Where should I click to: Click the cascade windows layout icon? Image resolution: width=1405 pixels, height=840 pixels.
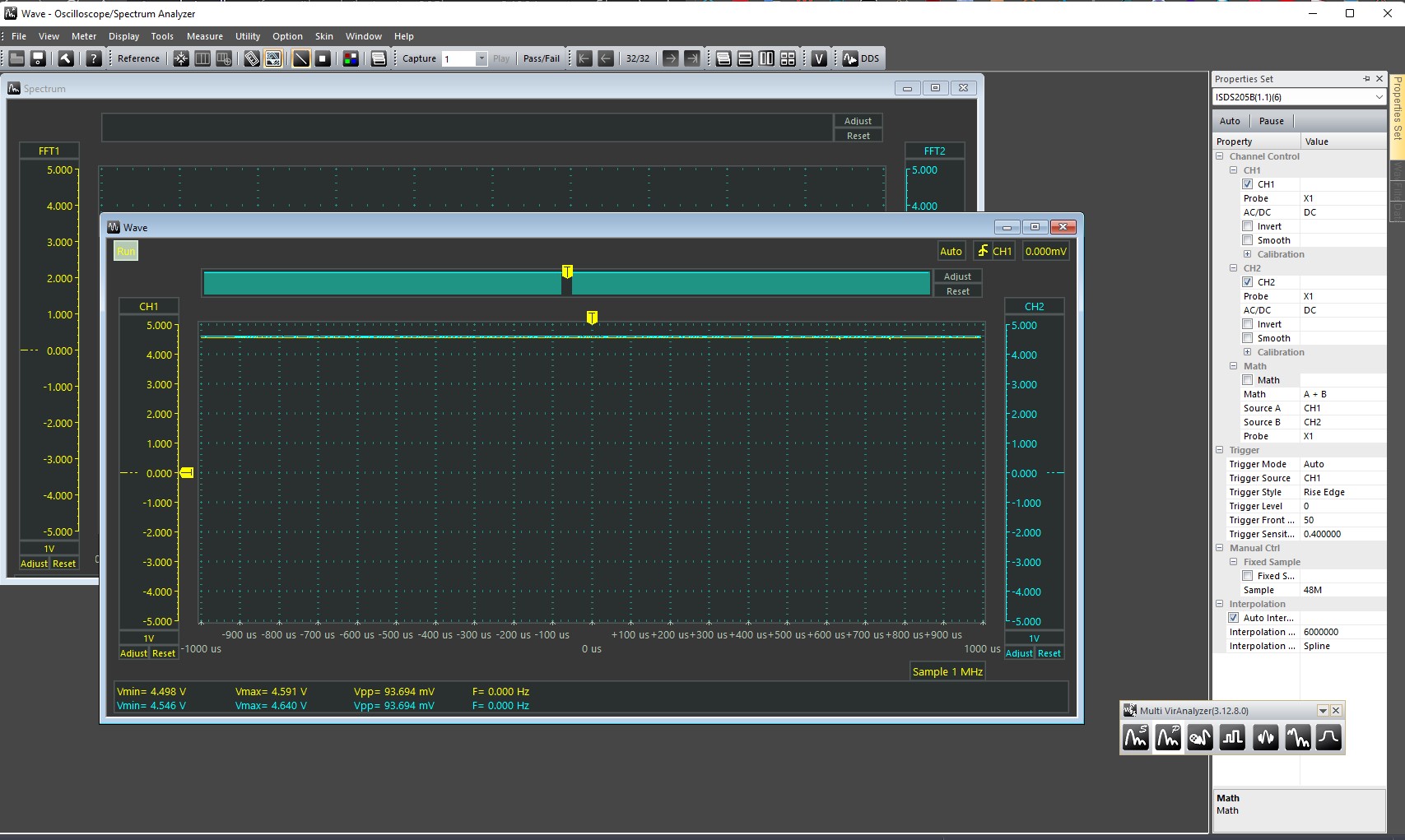pyautogui.click(x=723, y=58)
